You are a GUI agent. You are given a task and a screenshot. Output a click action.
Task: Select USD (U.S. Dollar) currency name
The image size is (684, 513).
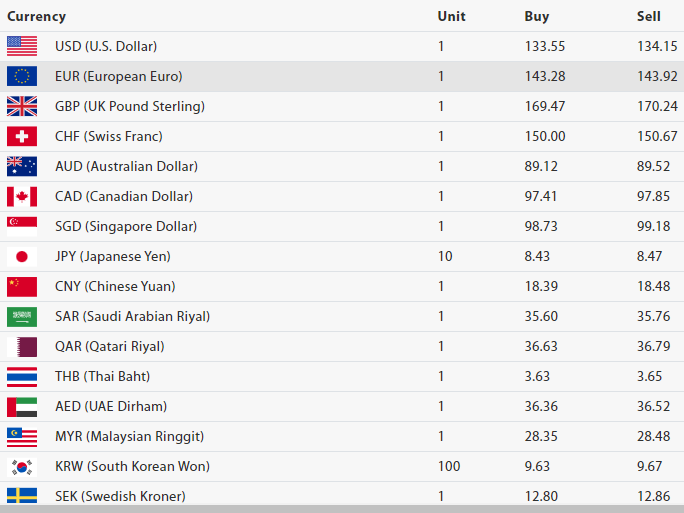click(106, 46)
